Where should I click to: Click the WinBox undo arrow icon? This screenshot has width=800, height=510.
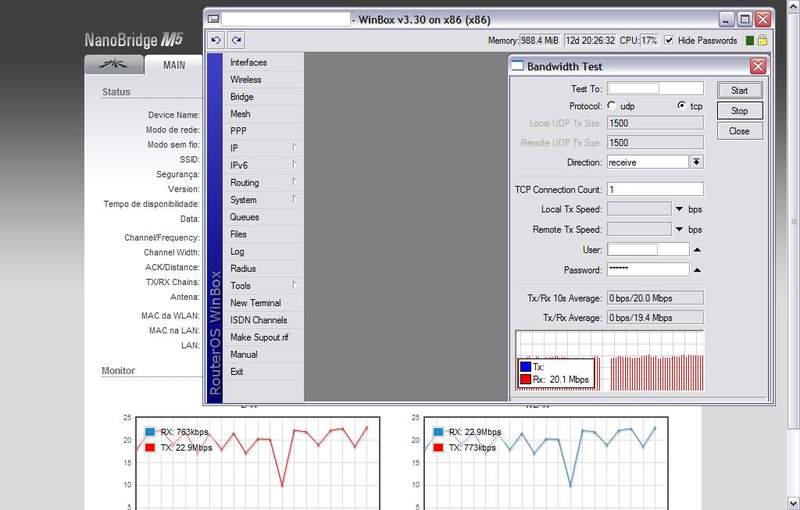tap(216, 40)
